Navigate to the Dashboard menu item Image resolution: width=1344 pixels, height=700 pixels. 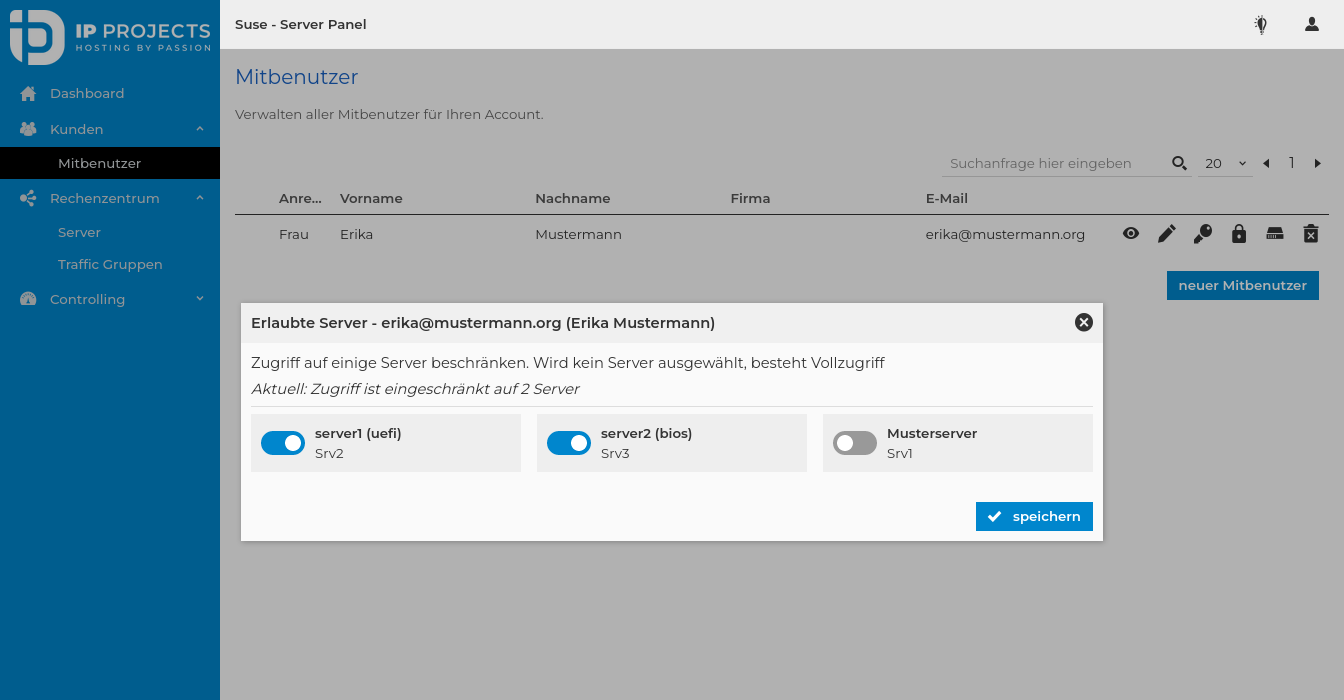(87, 92)
